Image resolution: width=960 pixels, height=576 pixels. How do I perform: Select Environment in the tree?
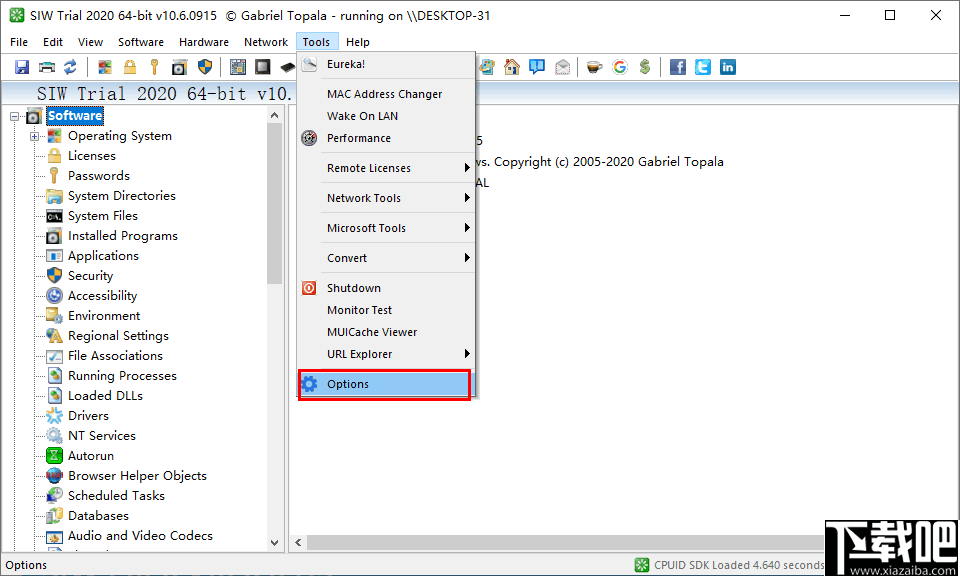[104, 316]
